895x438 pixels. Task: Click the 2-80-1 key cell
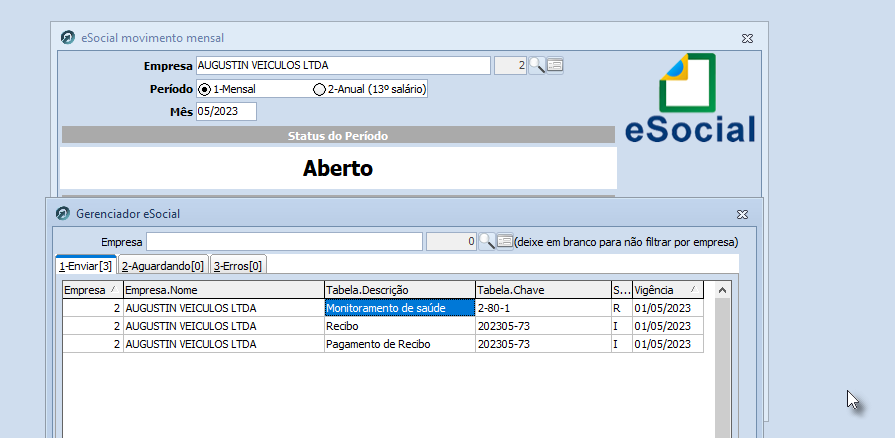coord(543,308)
